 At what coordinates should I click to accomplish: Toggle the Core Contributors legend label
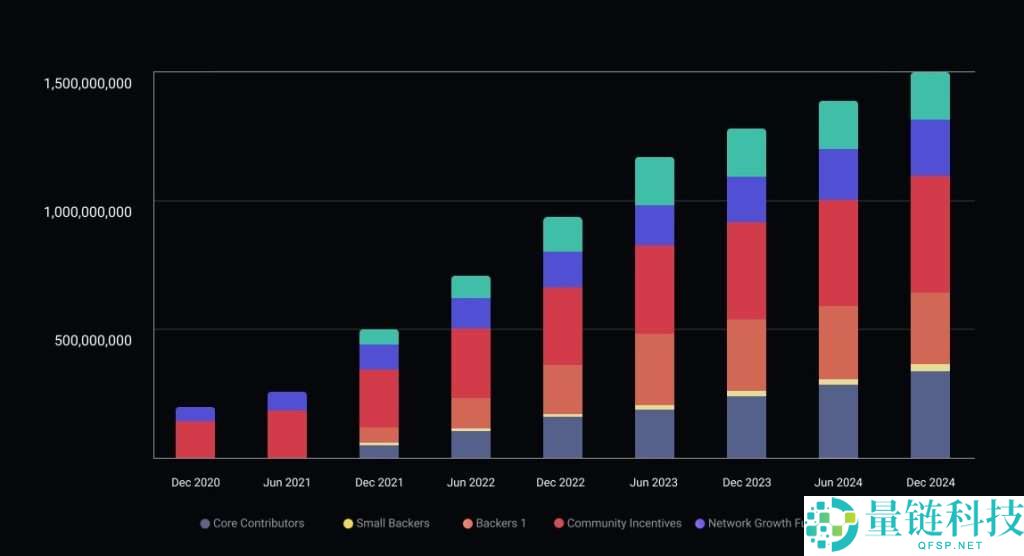click(258, 524)
